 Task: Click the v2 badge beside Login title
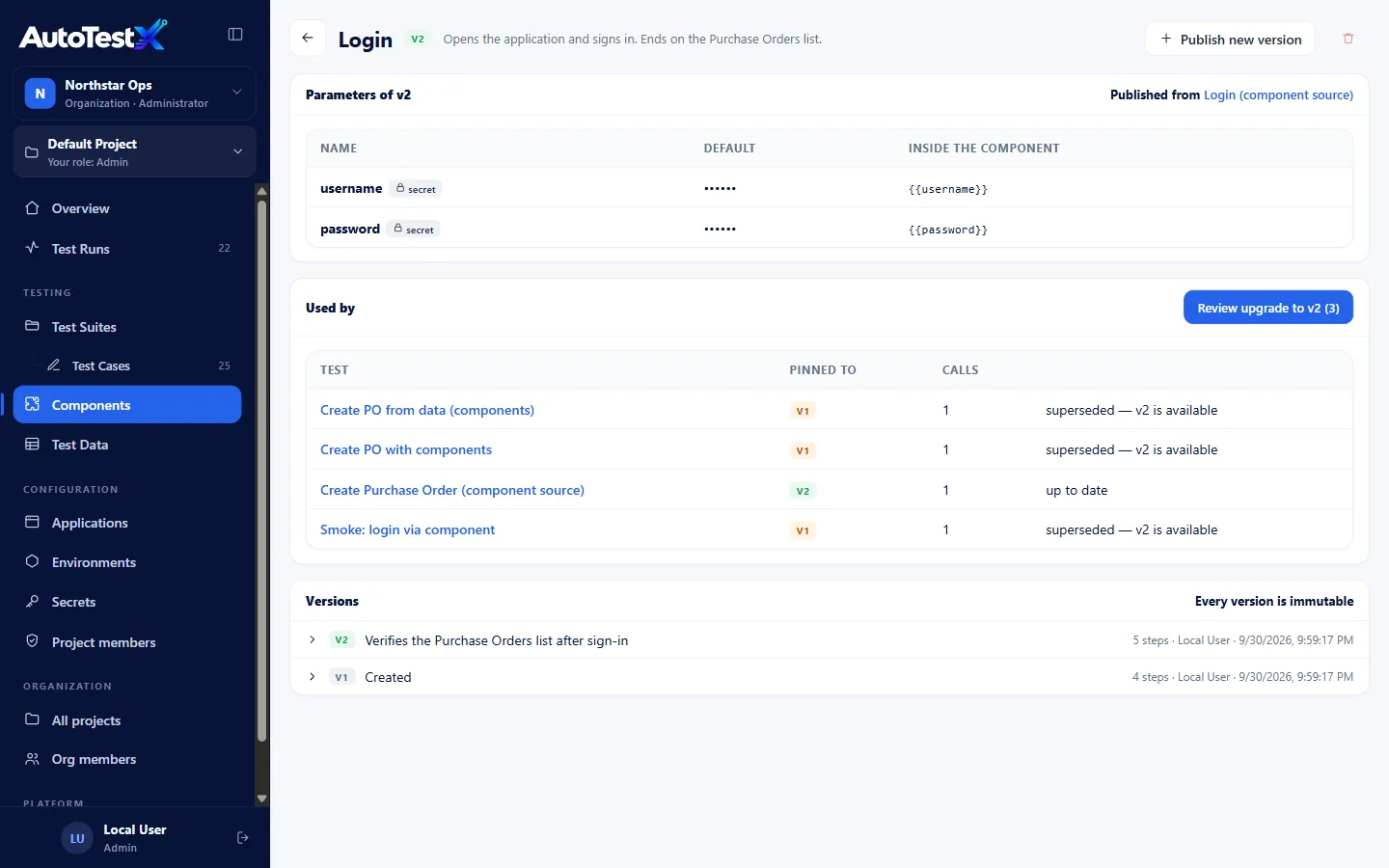(418, 40)
